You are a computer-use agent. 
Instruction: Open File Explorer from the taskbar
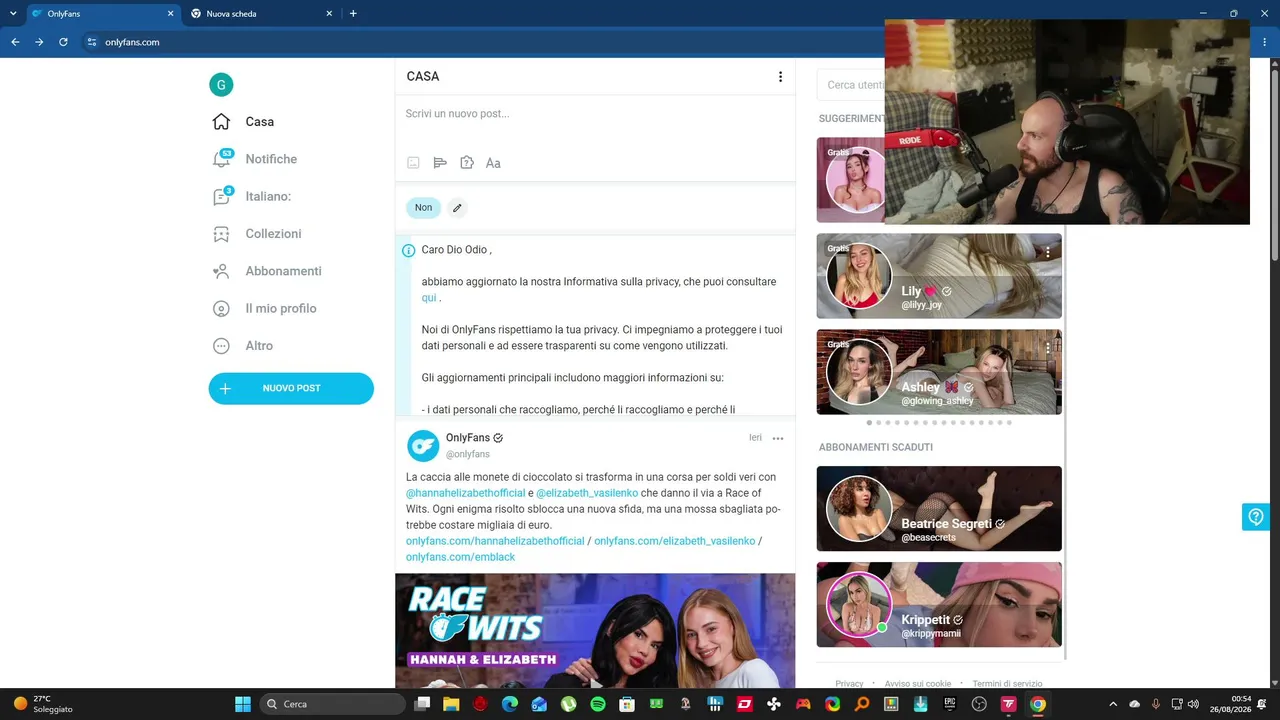pyautogui.click(x=451, y=704)
